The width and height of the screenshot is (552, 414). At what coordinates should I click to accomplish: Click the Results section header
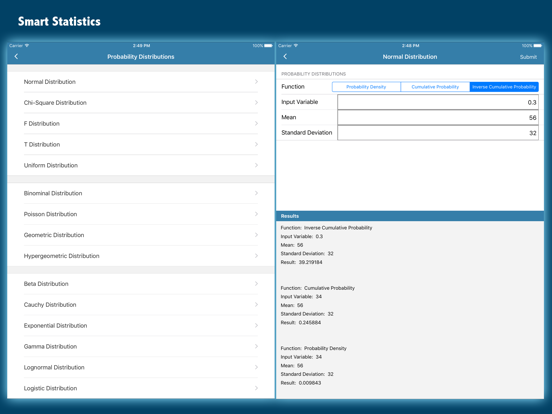(410, 216)
